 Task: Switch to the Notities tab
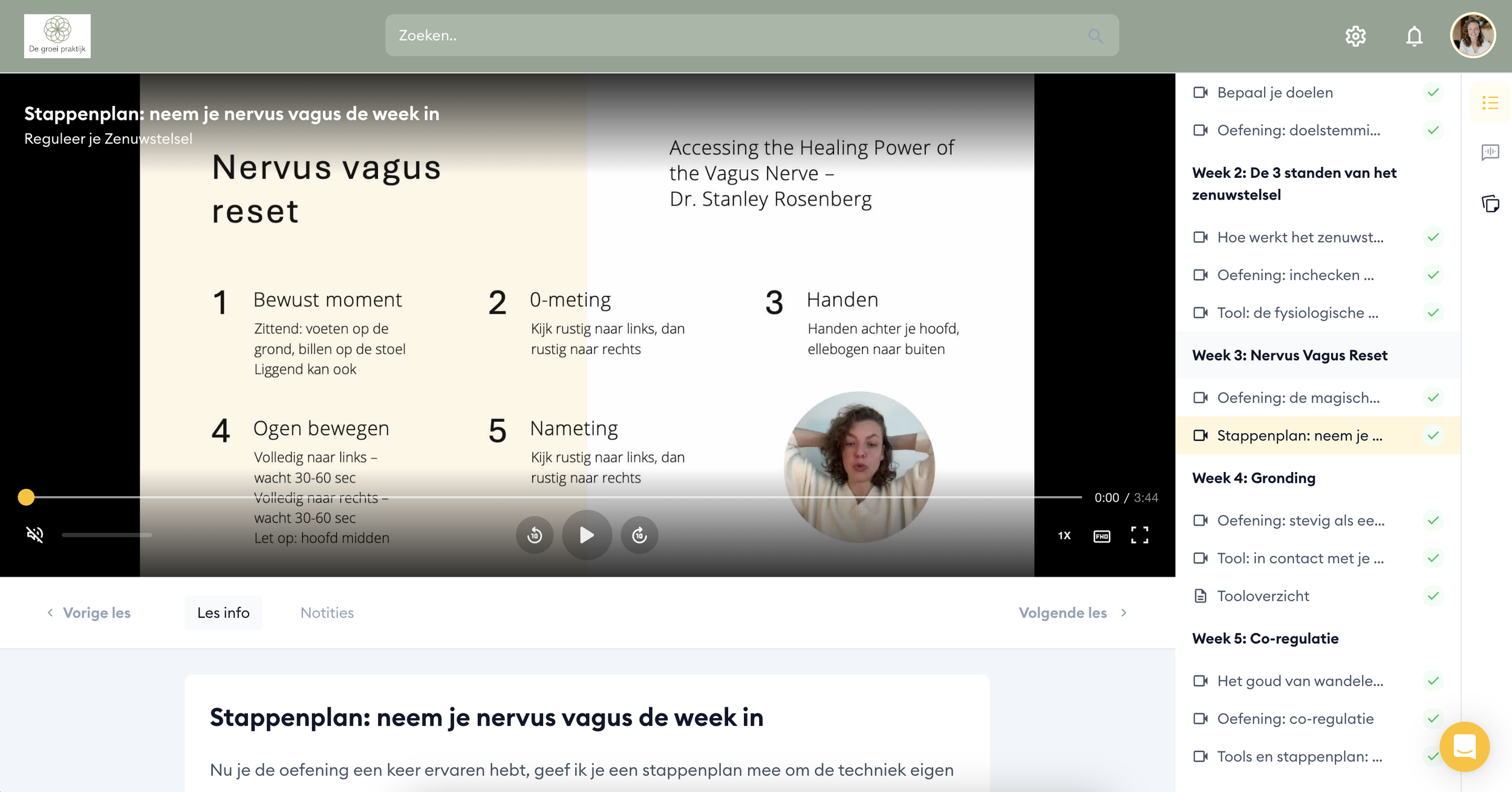point(327,613)
